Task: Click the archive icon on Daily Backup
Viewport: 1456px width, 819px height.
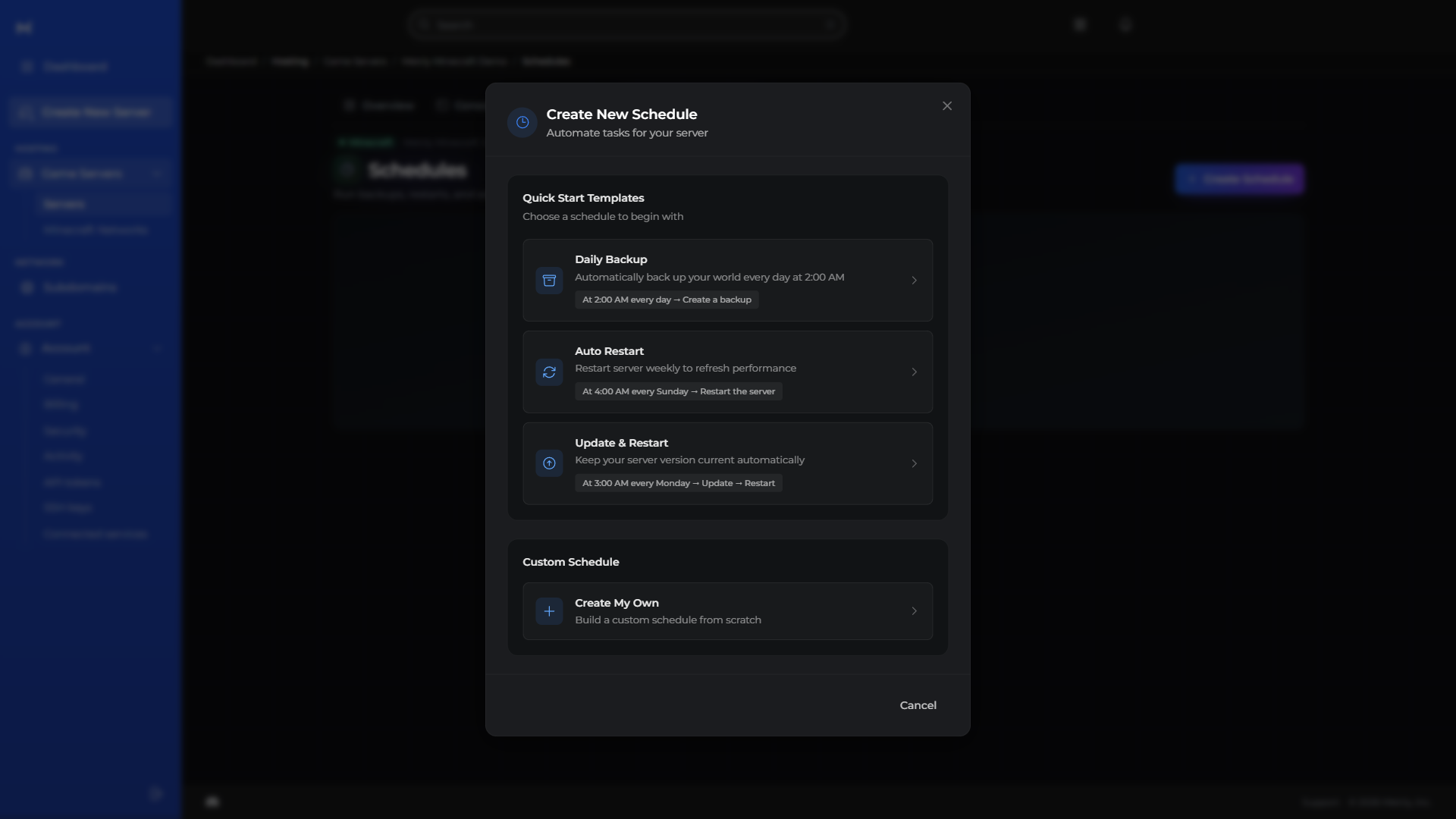Action: 549,281
